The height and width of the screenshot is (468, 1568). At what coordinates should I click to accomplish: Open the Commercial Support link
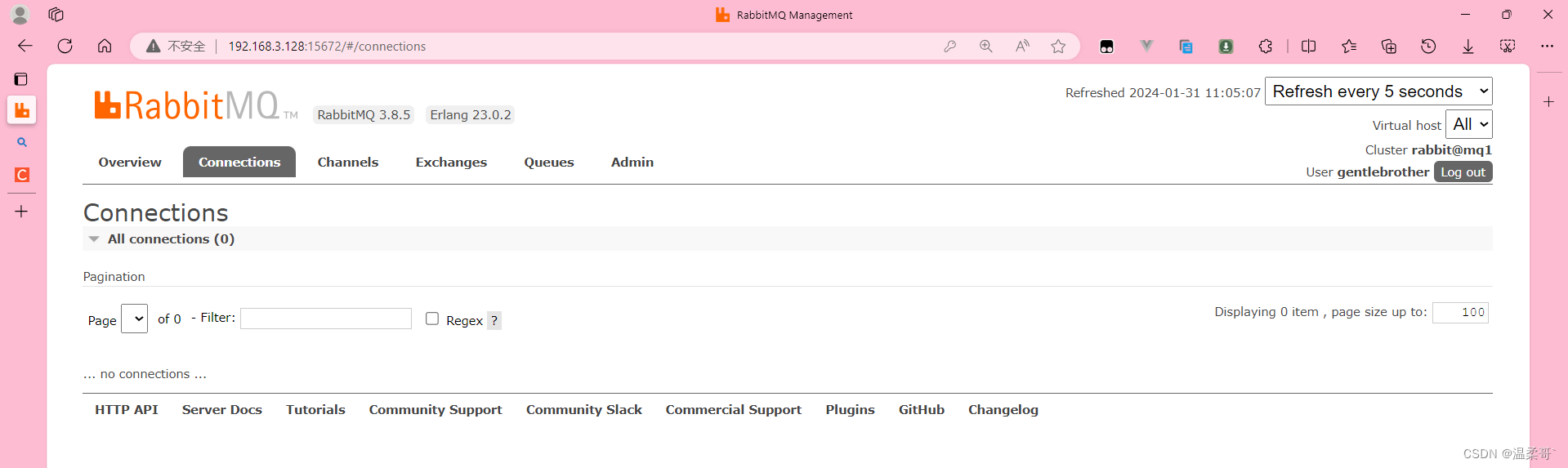point(734,410)
